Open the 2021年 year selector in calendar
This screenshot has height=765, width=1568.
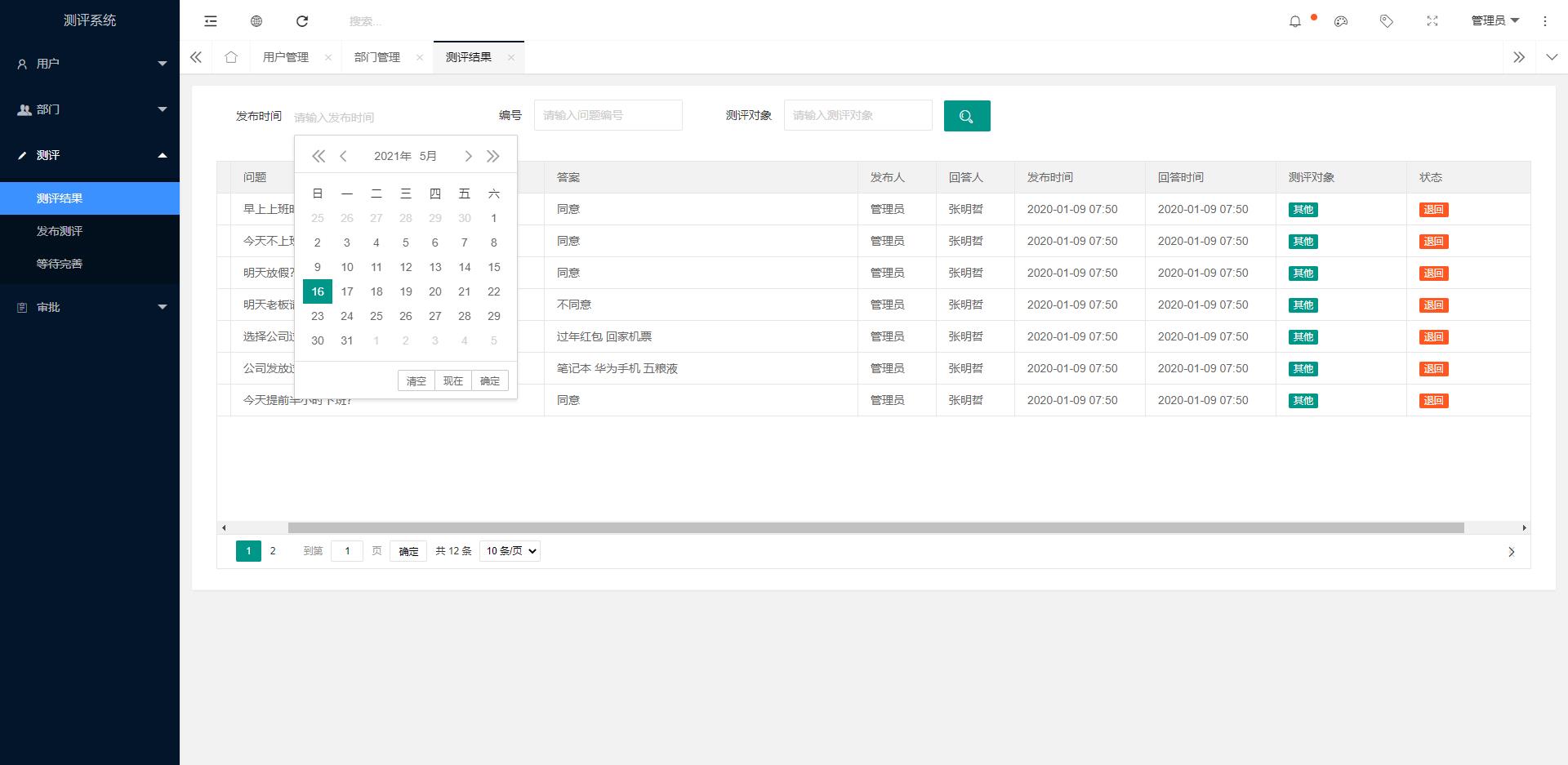tap(393, 156)
